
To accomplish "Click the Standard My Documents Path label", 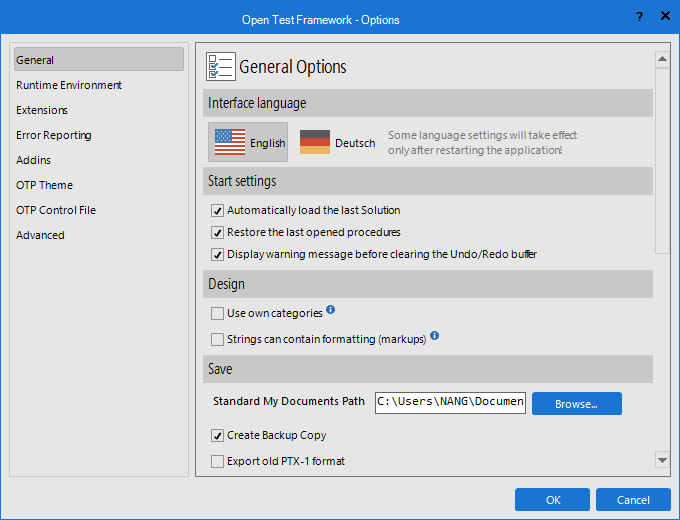I will click(x=288, y=401).
